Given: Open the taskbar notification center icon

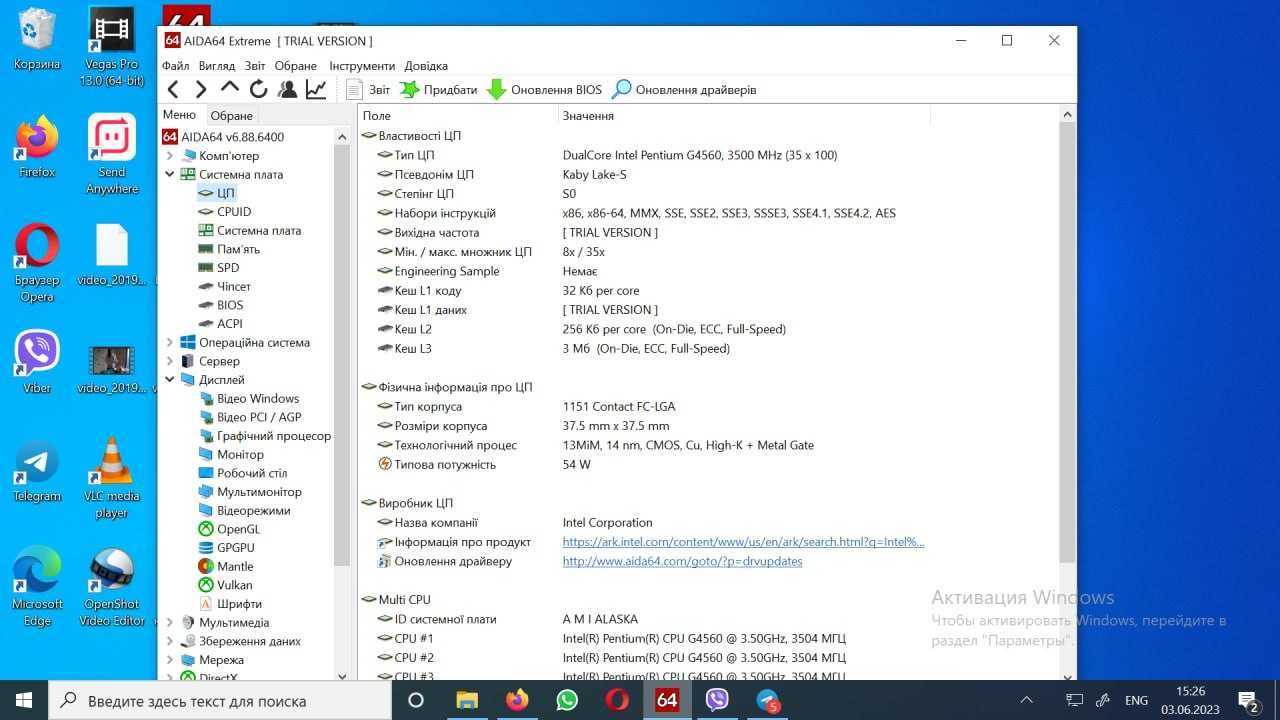Looking at the screenshot, I should tap(1248, 700).
